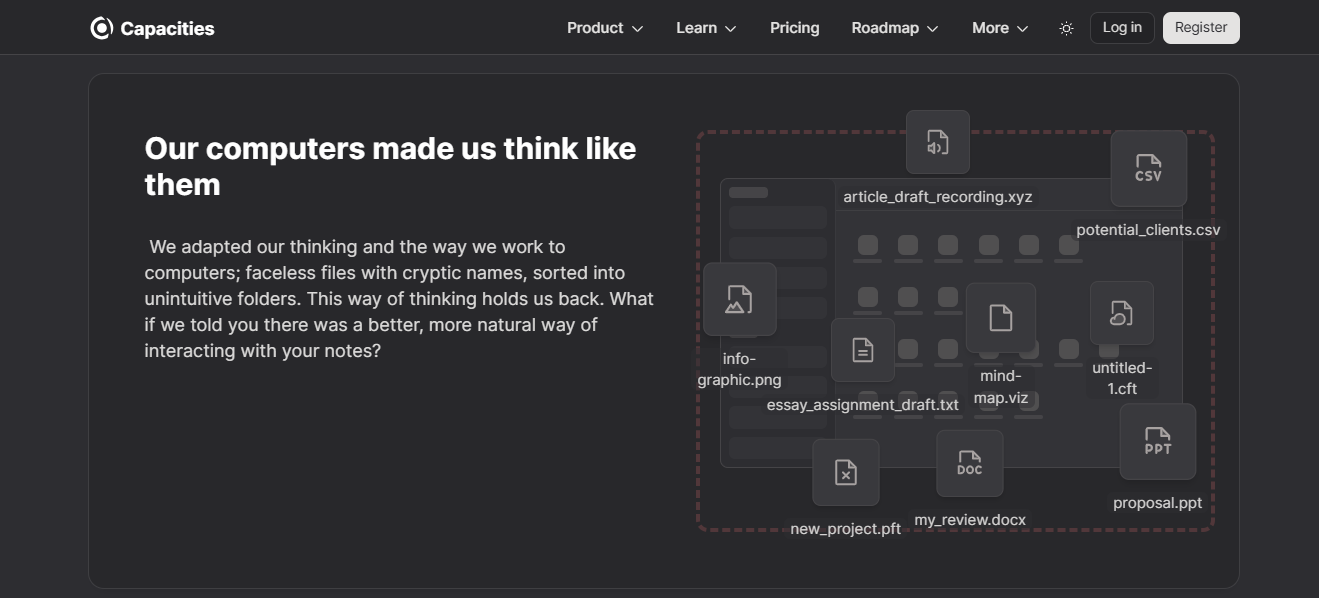Open the More dropdown menu

click(1000, 28)
